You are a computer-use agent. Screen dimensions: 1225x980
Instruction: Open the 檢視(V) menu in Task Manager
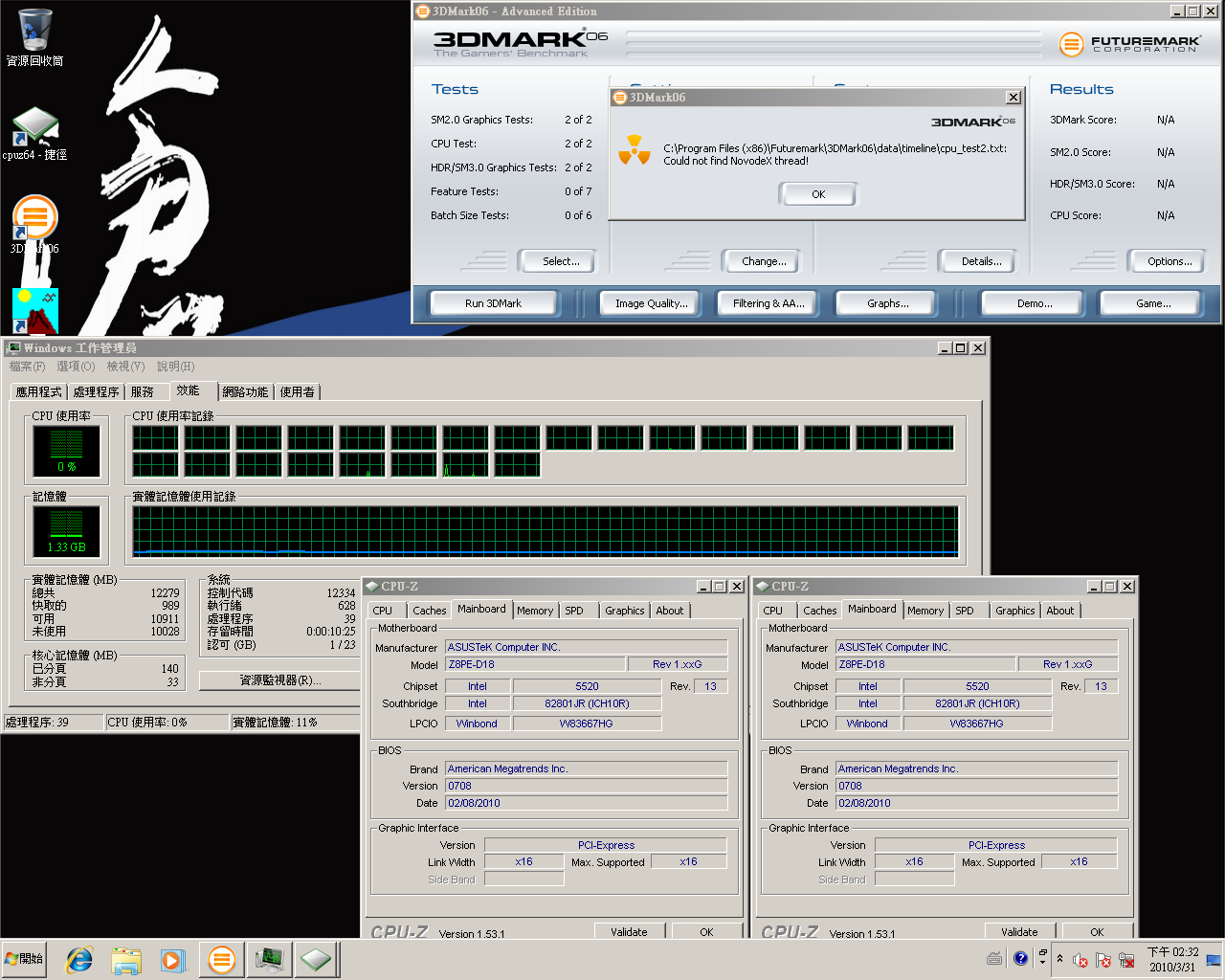tap(125, 367)
